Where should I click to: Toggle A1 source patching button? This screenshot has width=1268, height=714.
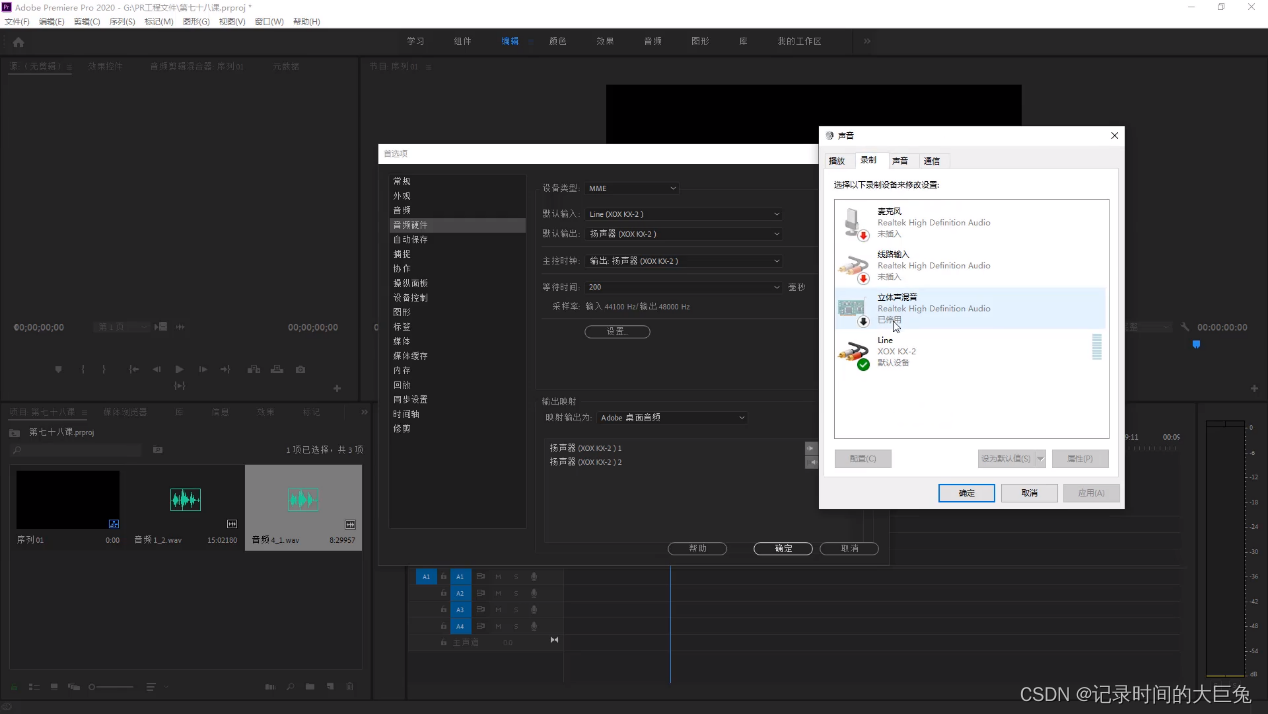coord(426,577)
